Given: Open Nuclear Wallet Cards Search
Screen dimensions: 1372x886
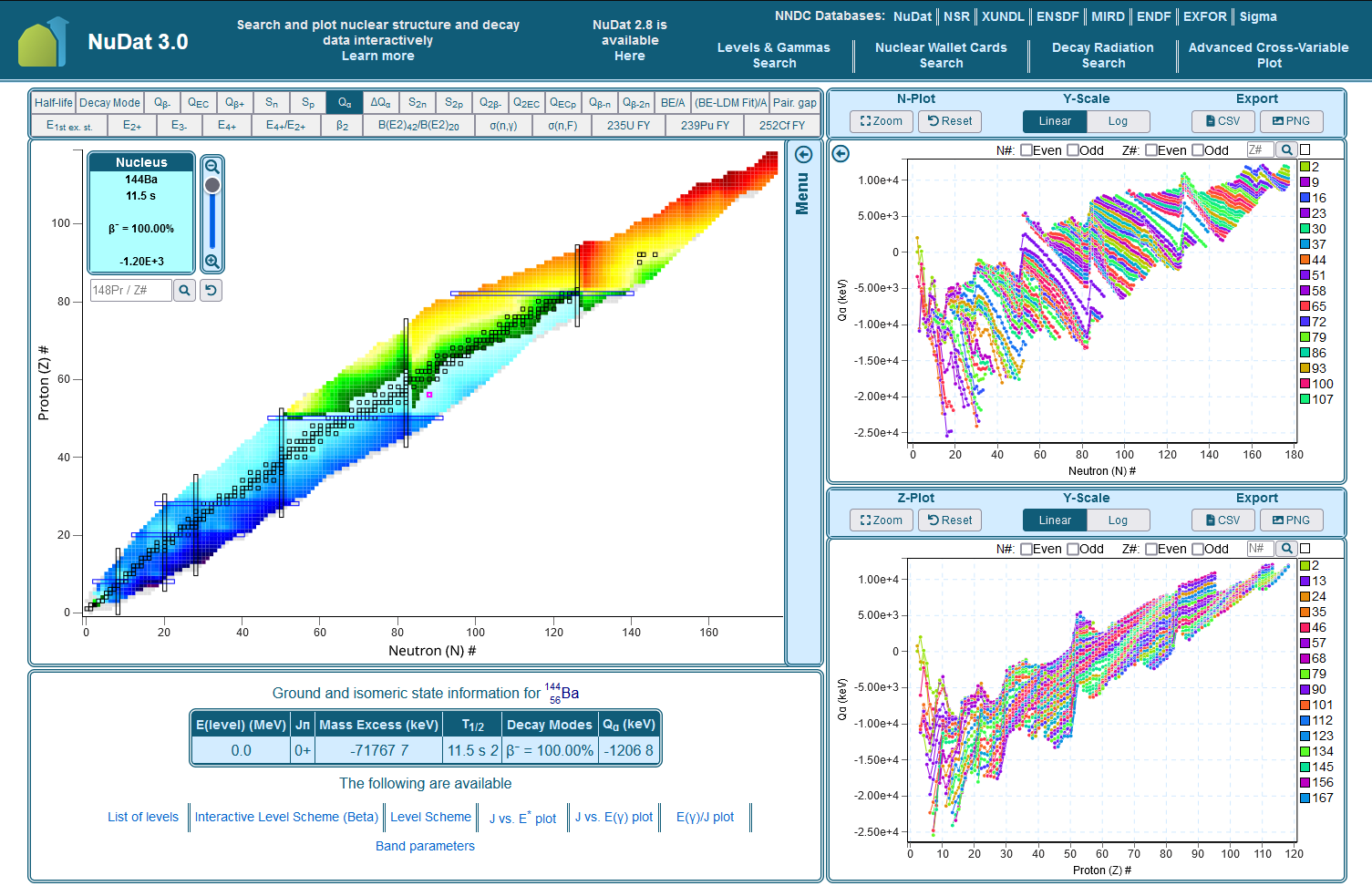Looking at the screenshot, I should [x=941, y=55].
